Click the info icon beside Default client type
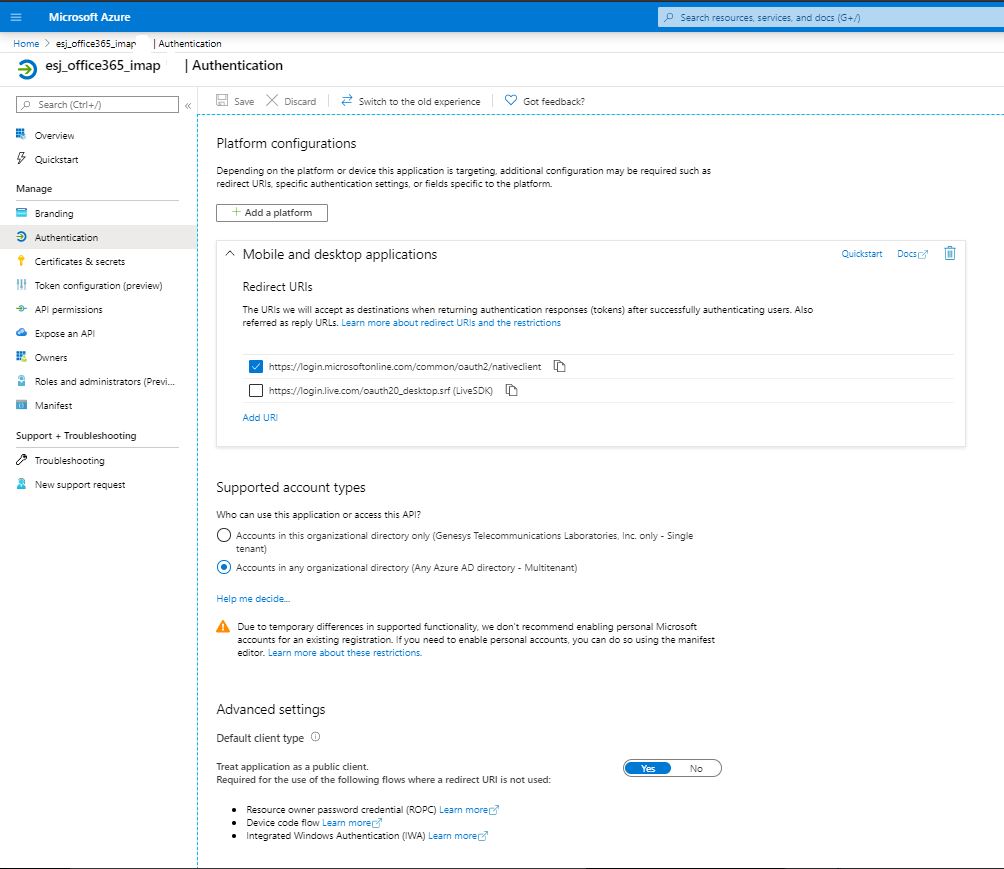1004x869 pixels. [x=315, y=738]
